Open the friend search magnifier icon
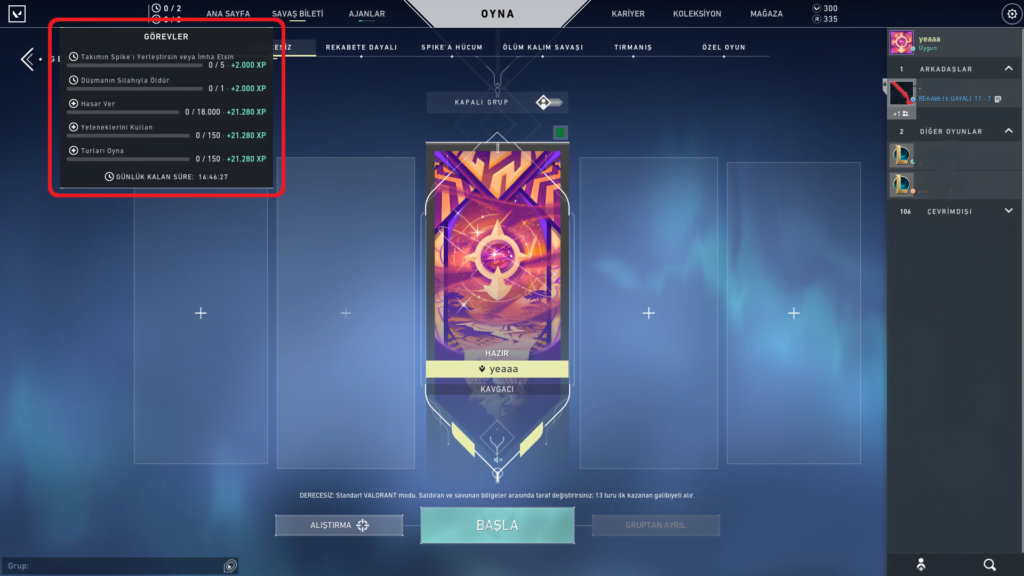The width and height of the screenshot is (1024, 576). 989,564
